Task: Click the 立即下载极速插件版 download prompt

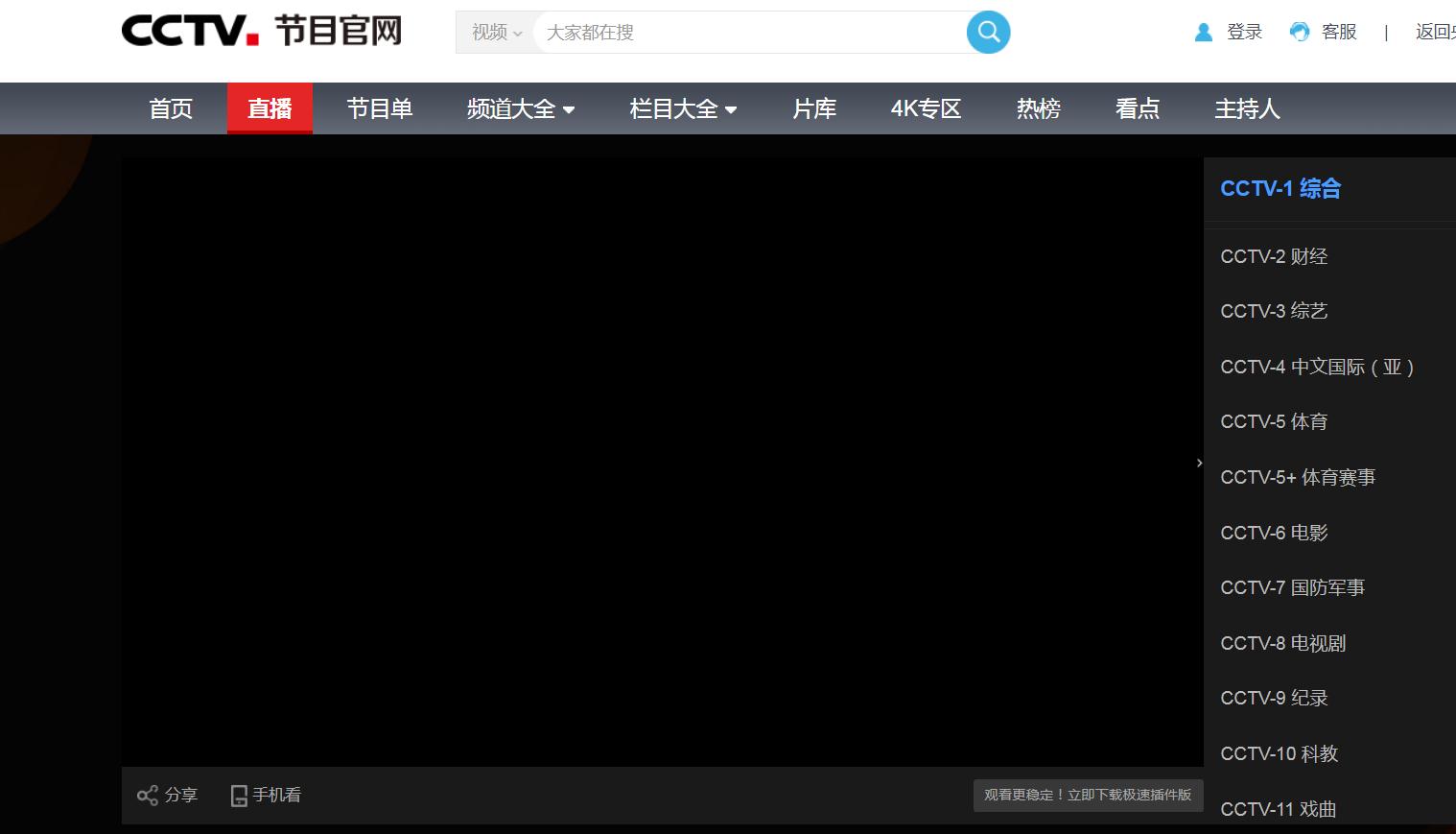Action: (x=1088, y=796)
